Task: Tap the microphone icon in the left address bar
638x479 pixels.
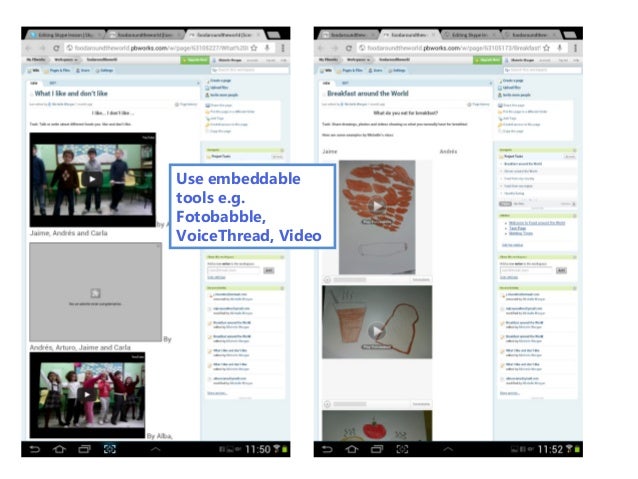Action: pyautogui.click(x=267, y=48)
